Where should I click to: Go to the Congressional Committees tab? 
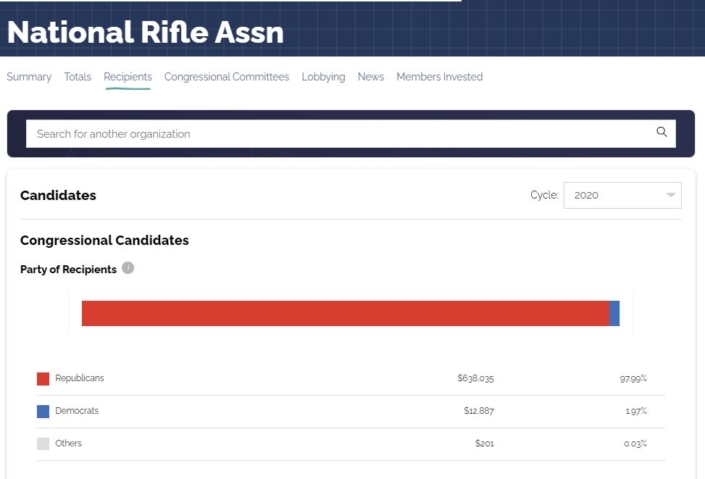[x=226, y=77]
